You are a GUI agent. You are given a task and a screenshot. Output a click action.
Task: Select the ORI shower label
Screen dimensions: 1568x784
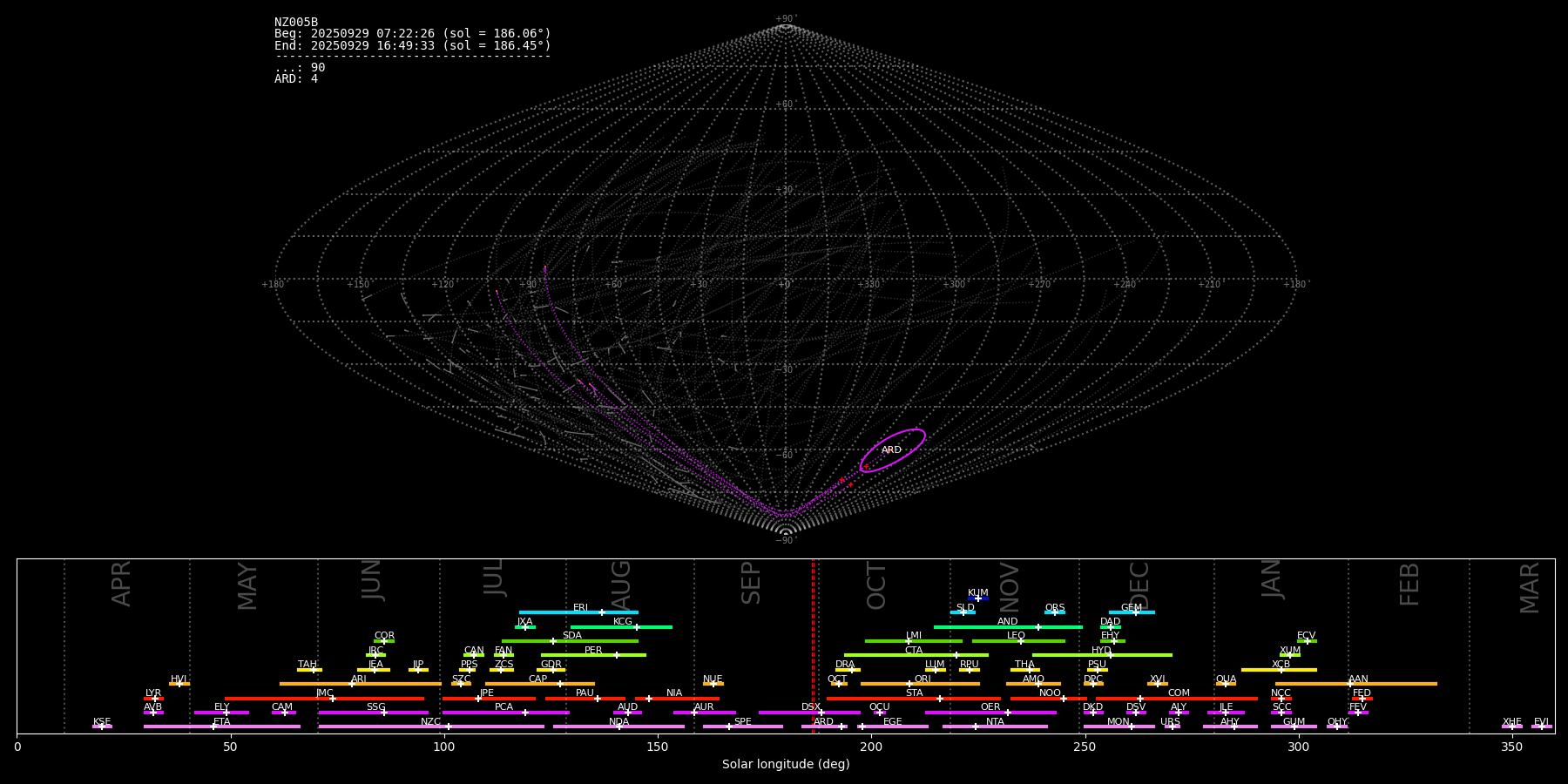point(923,679)
